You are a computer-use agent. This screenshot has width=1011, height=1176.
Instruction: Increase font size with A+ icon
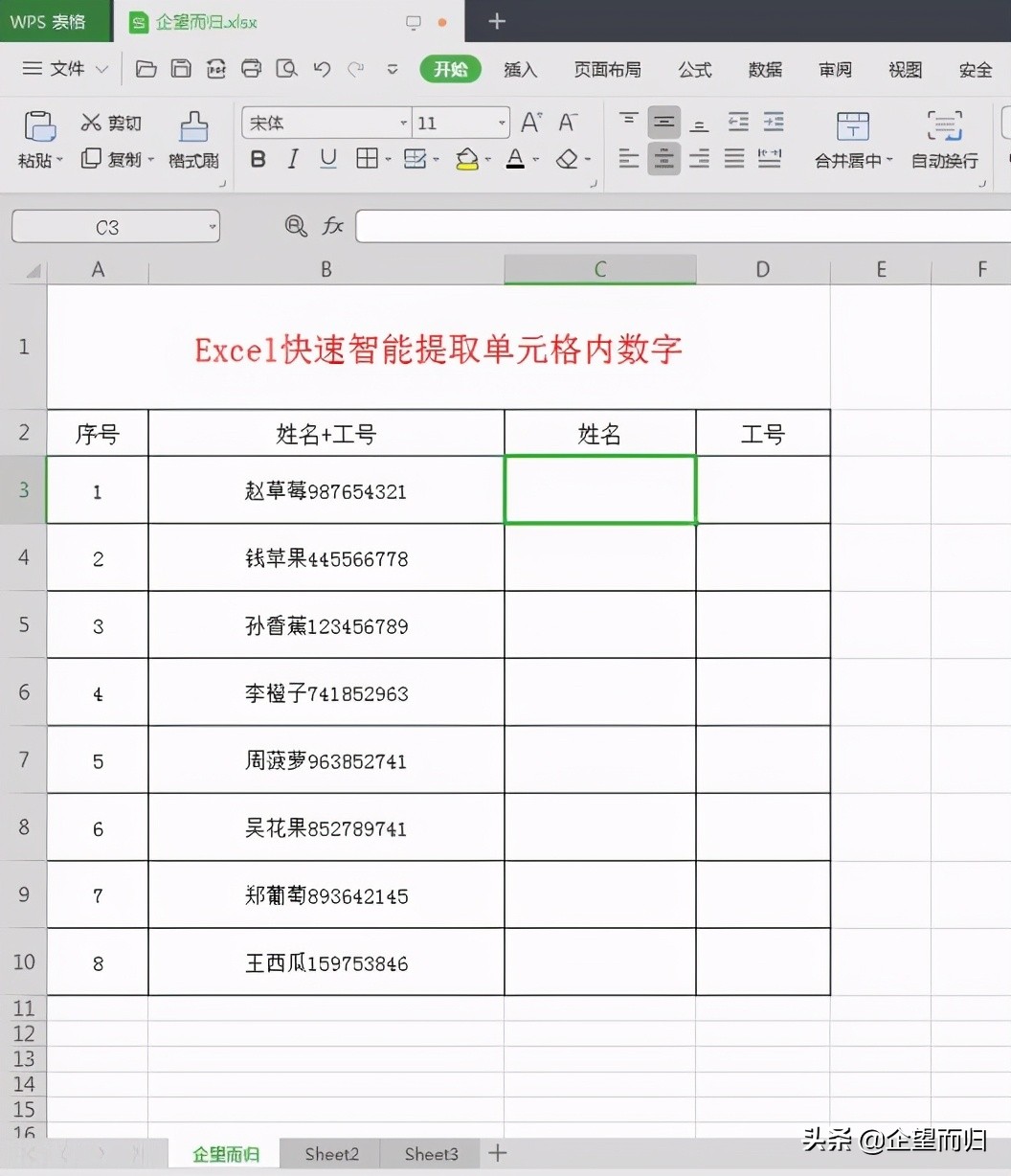(x=531, y=123)
